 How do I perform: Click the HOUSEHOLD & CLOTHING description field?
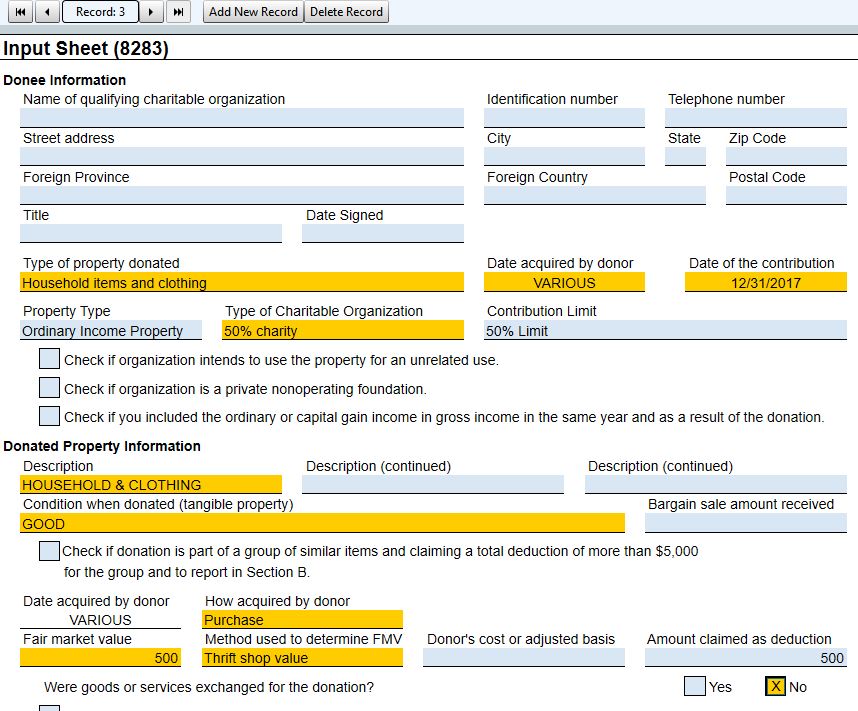coord(151,484)
